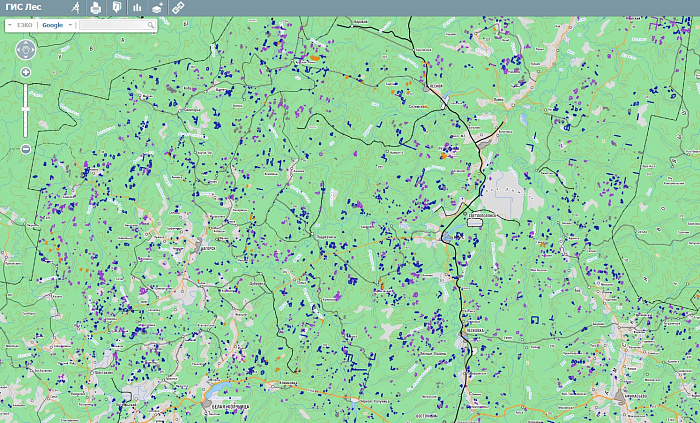The width and height of the screenshot is (700, 423).
Task: Click into the map search field
Action: [114, 25]
